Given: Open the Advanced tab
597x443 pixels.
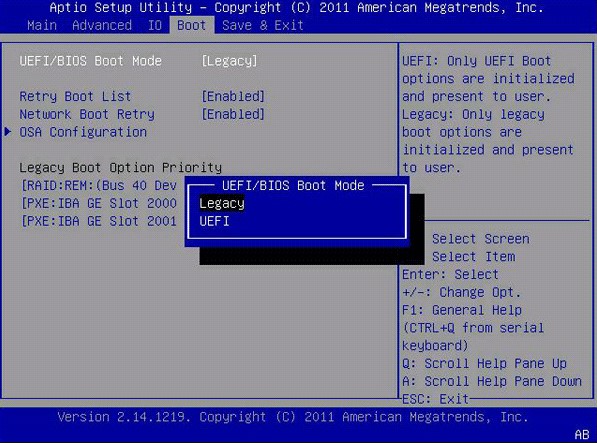Looking at the screenshot, I should 102,25.
